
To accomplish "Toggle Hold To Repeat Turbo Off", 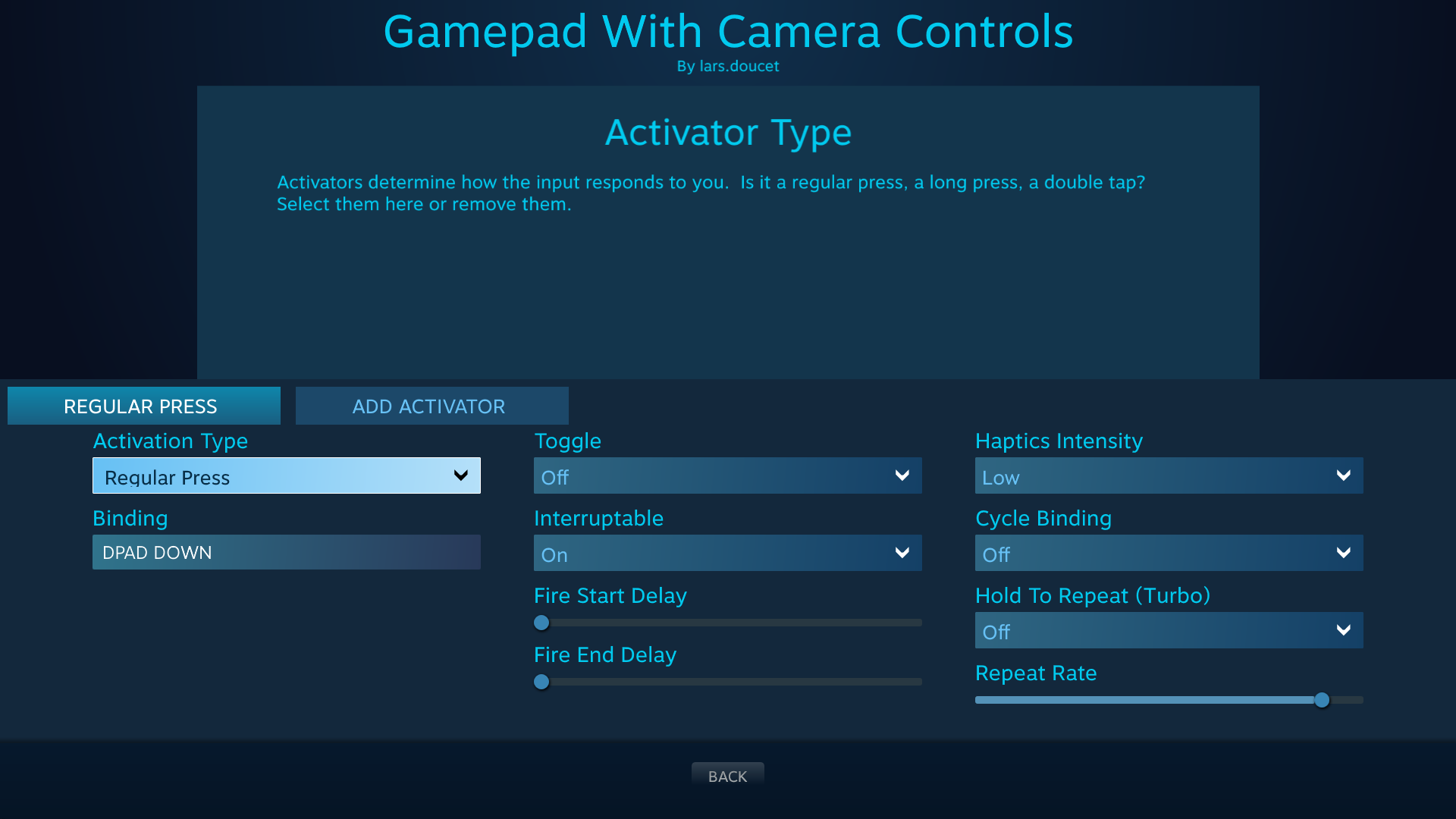I will (x=1168, y=630).
